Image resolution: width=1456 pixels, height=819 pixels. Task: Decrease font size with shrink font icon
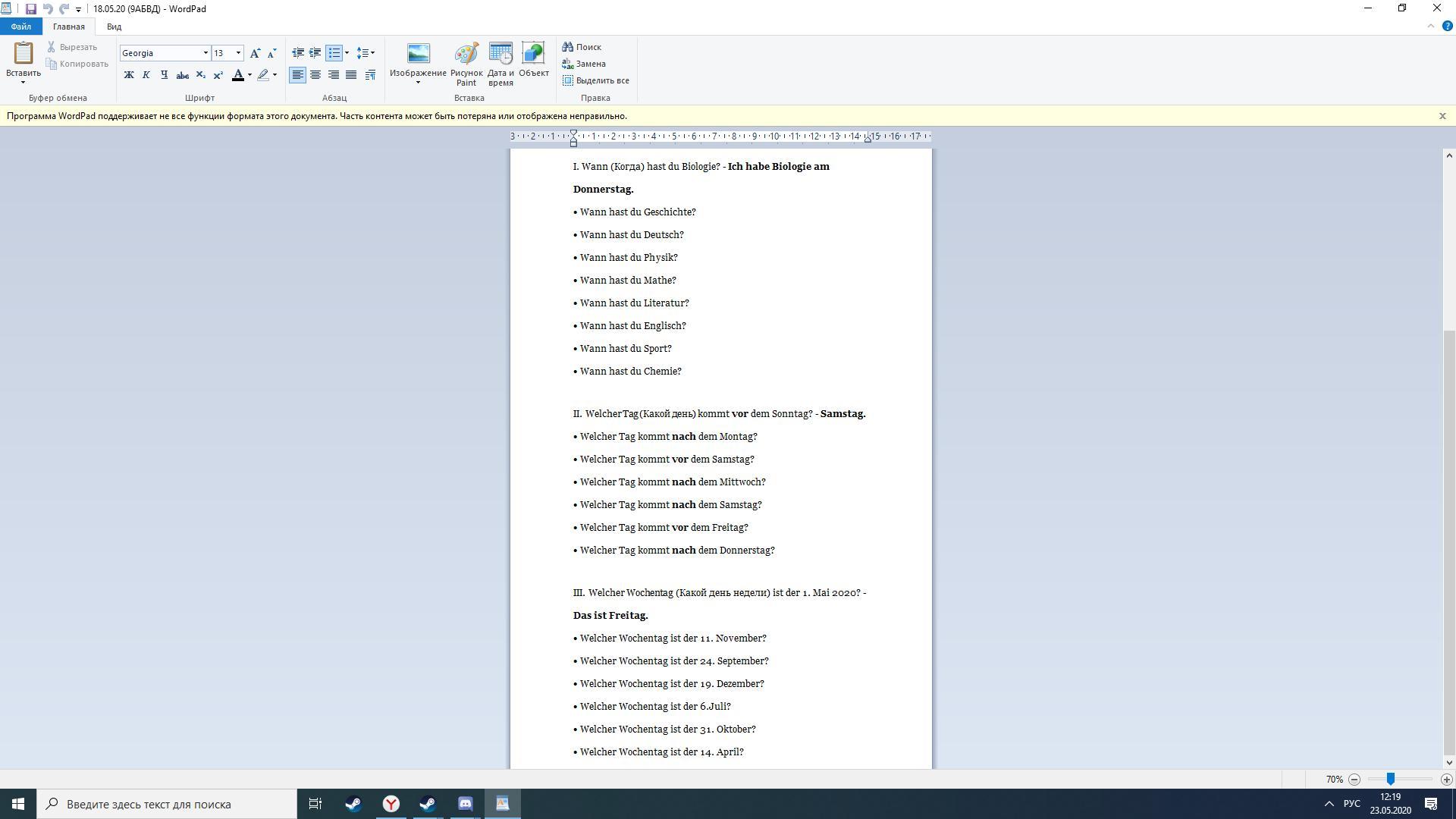271,53
